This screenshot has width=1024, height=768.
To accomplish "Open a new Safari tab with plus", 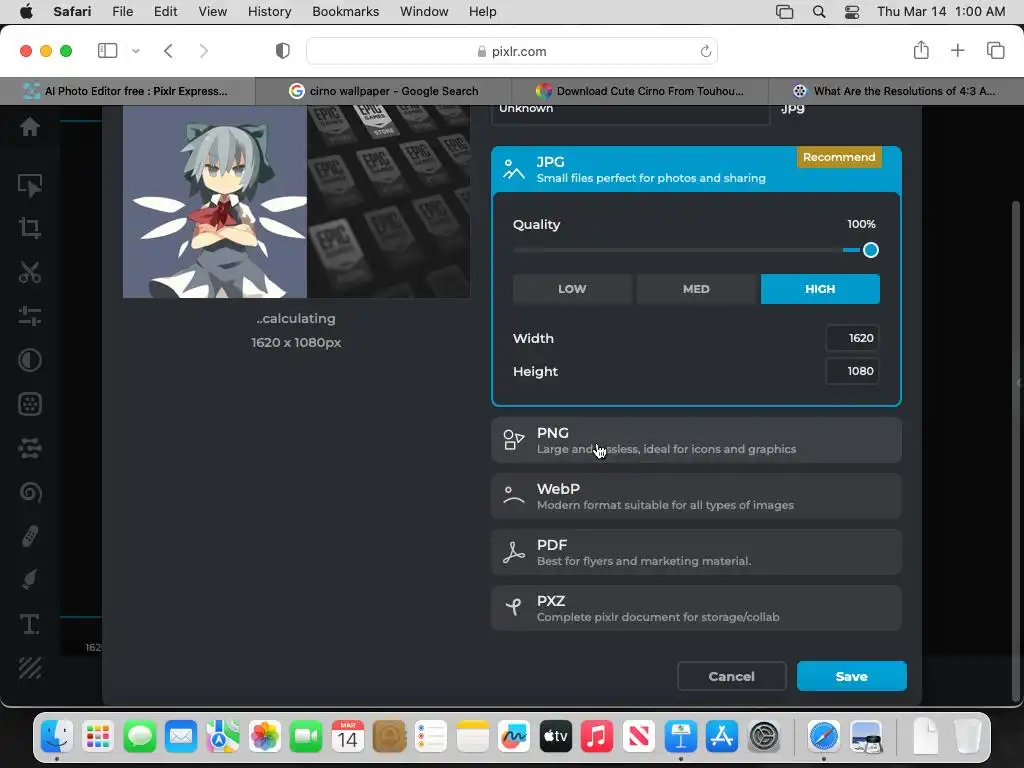I will 957,50.
